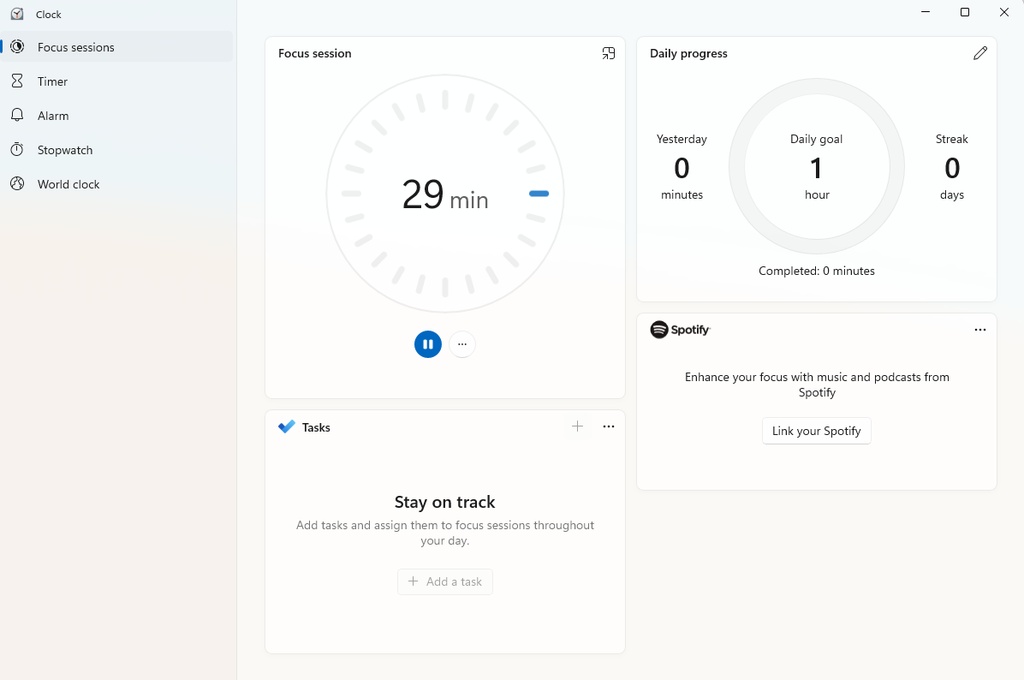Maximize the Clock window

[965, 12]
